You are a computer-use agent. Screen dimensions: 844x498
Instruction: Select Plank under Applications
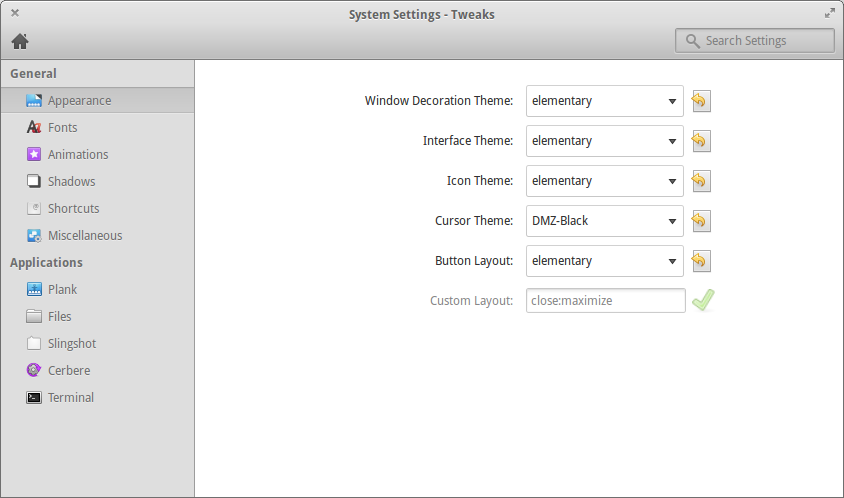tap(97, 290)
